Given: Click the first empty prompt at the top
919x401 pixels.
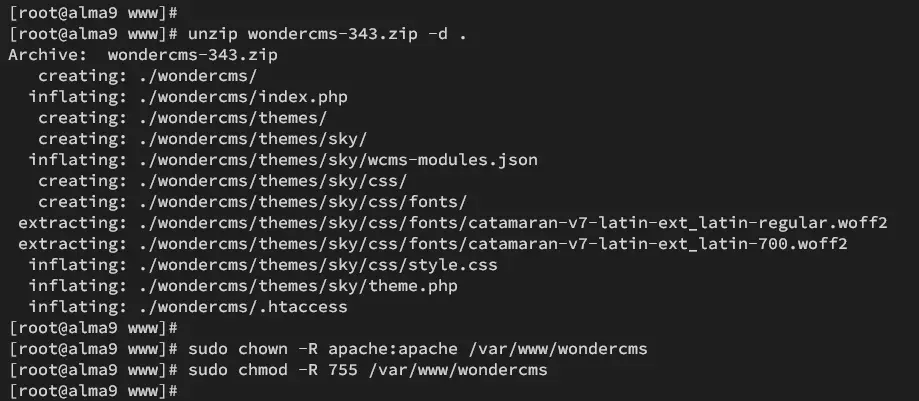Looking at the screenshot, I should [93, 13].
